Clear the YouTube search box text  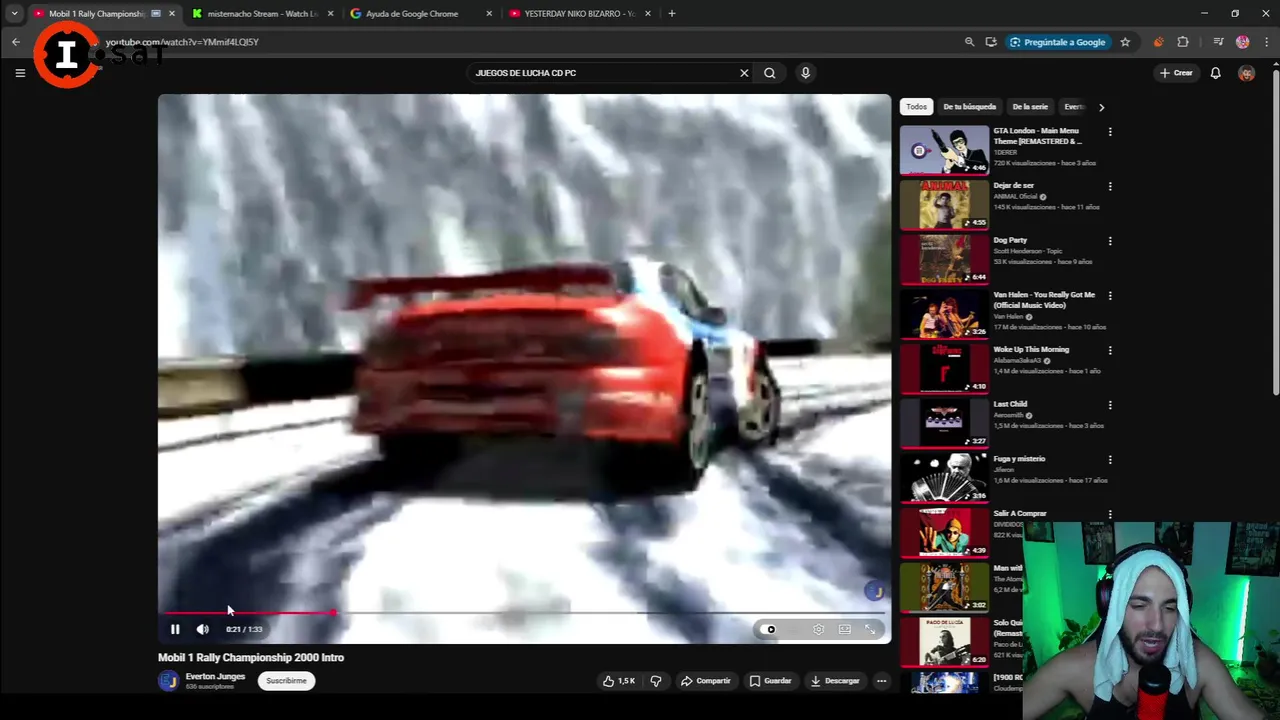pyautogui.click(x=744, y=73)
